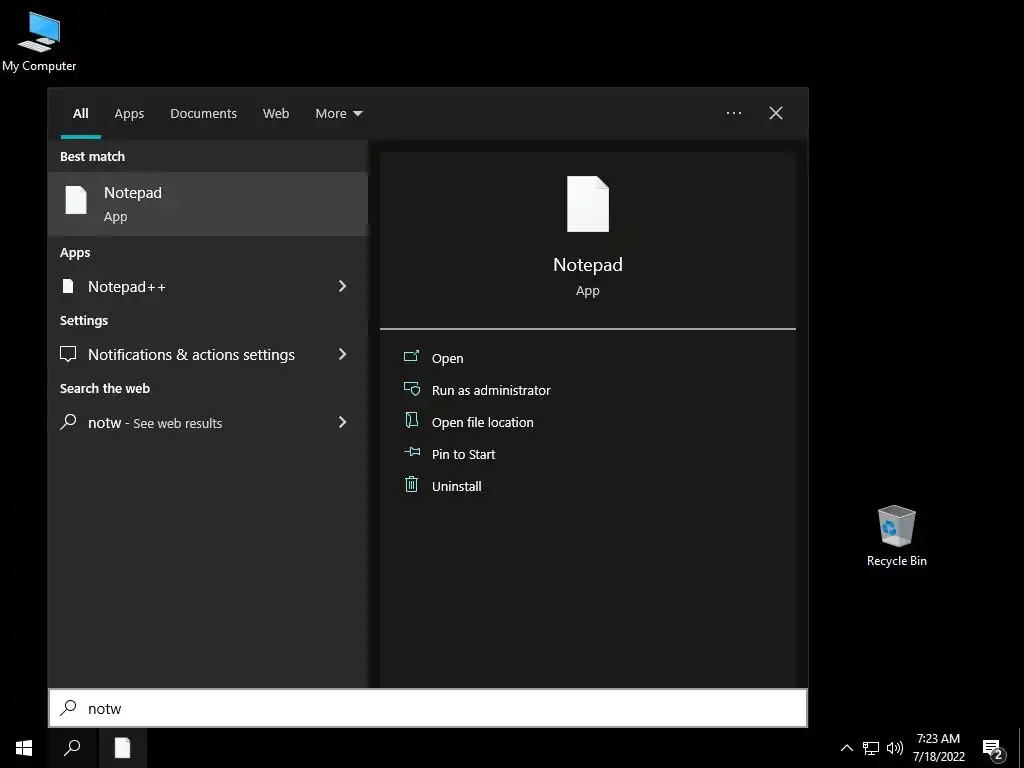Open the network tray icon

point(871,748)
